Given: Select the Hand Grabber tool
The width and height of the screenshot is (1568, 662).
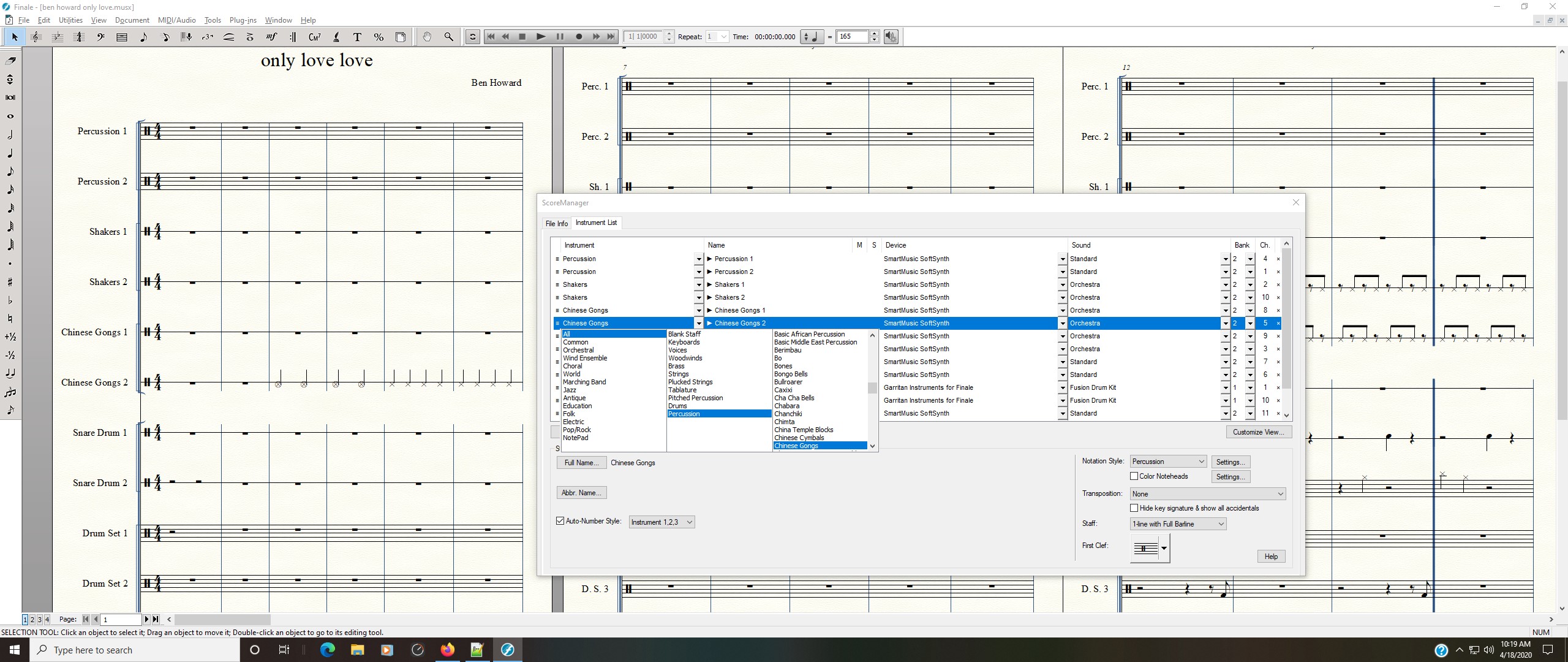Looking at the screenshot, I should tap(427, 37).
